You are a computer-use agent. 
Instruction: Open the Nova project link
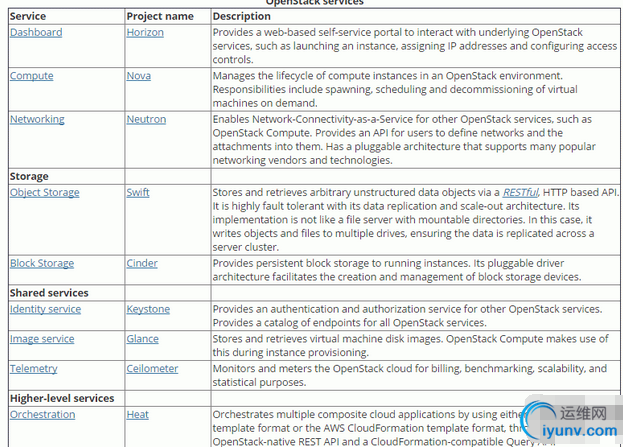[x=139, y=76]
